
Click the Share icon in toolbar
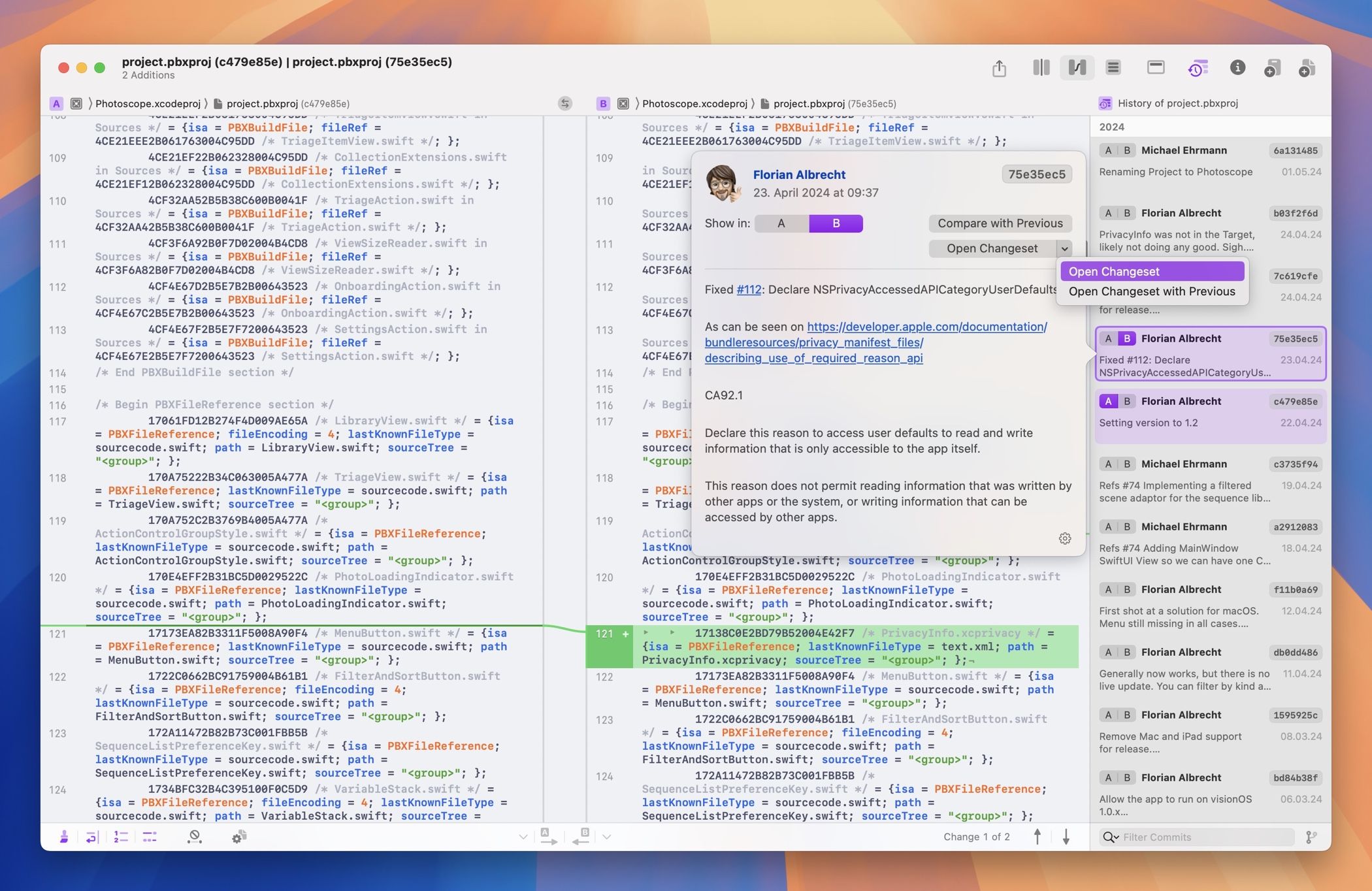pyautogui.click(x=999, y=68)
